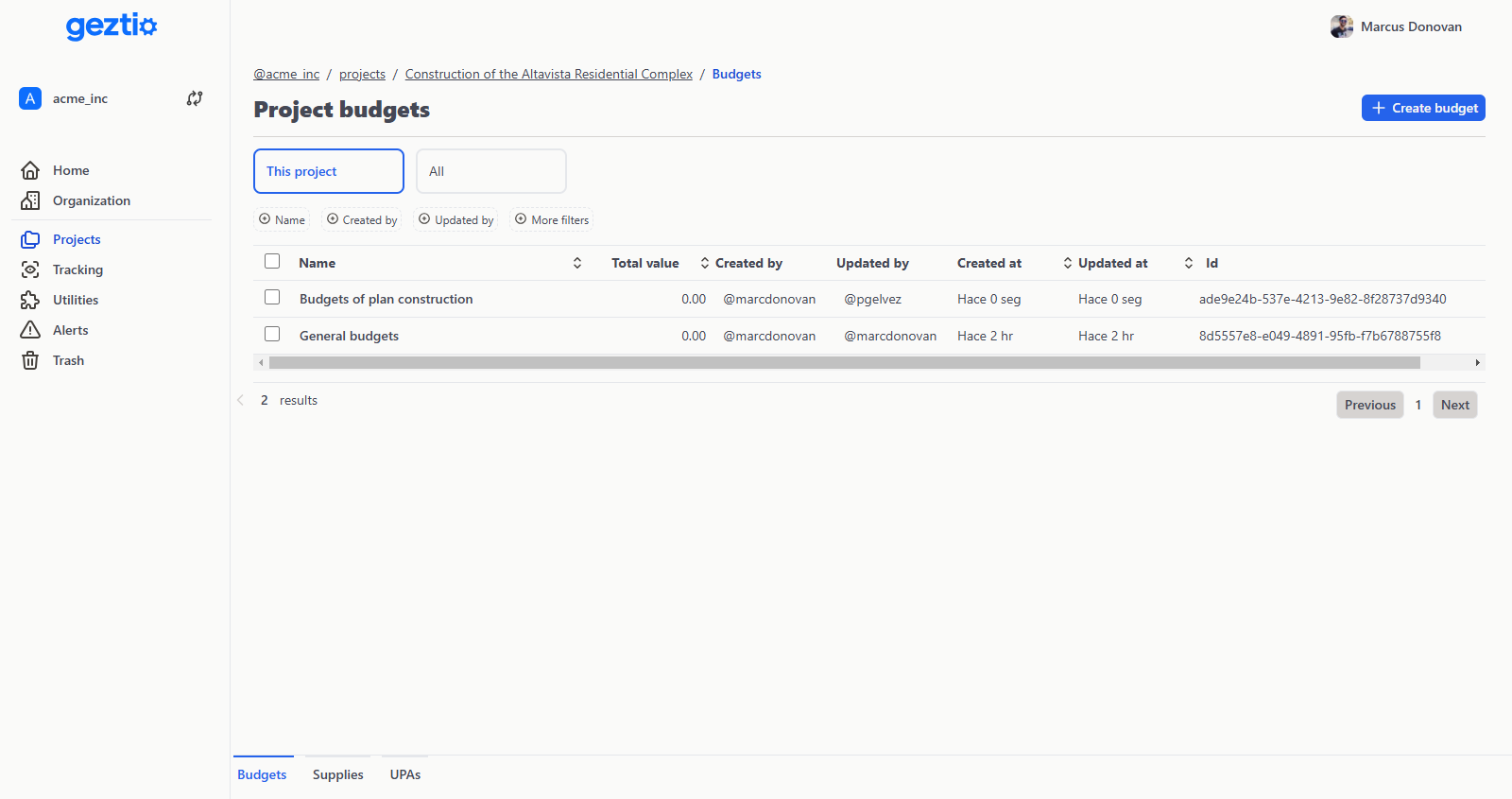Check the General budgets row checkbox
The height and width of the screenshot is (799, 1512).
point(272,334)
